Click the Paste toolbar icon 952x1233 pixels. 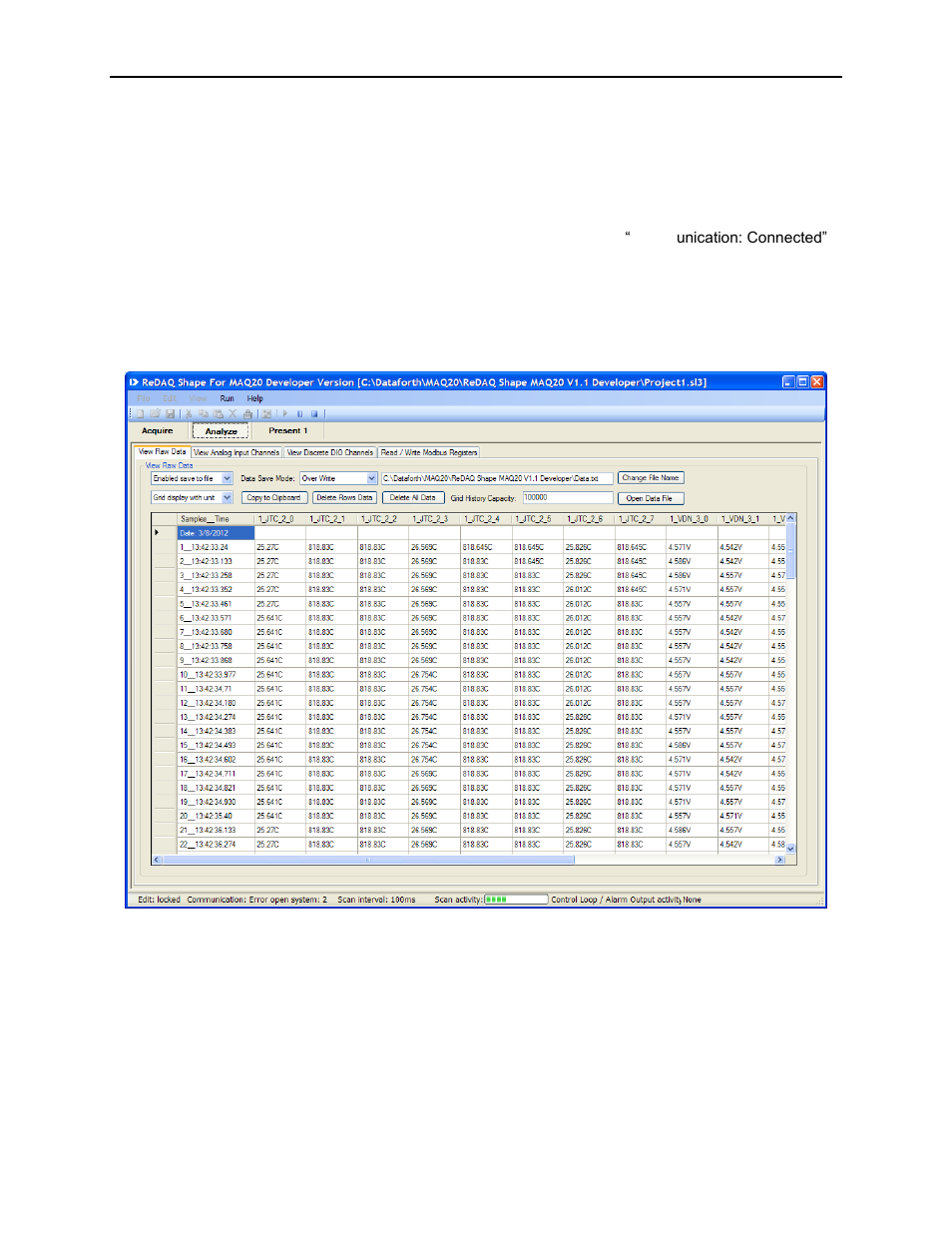pyautogui.click(x=218, y=413)
